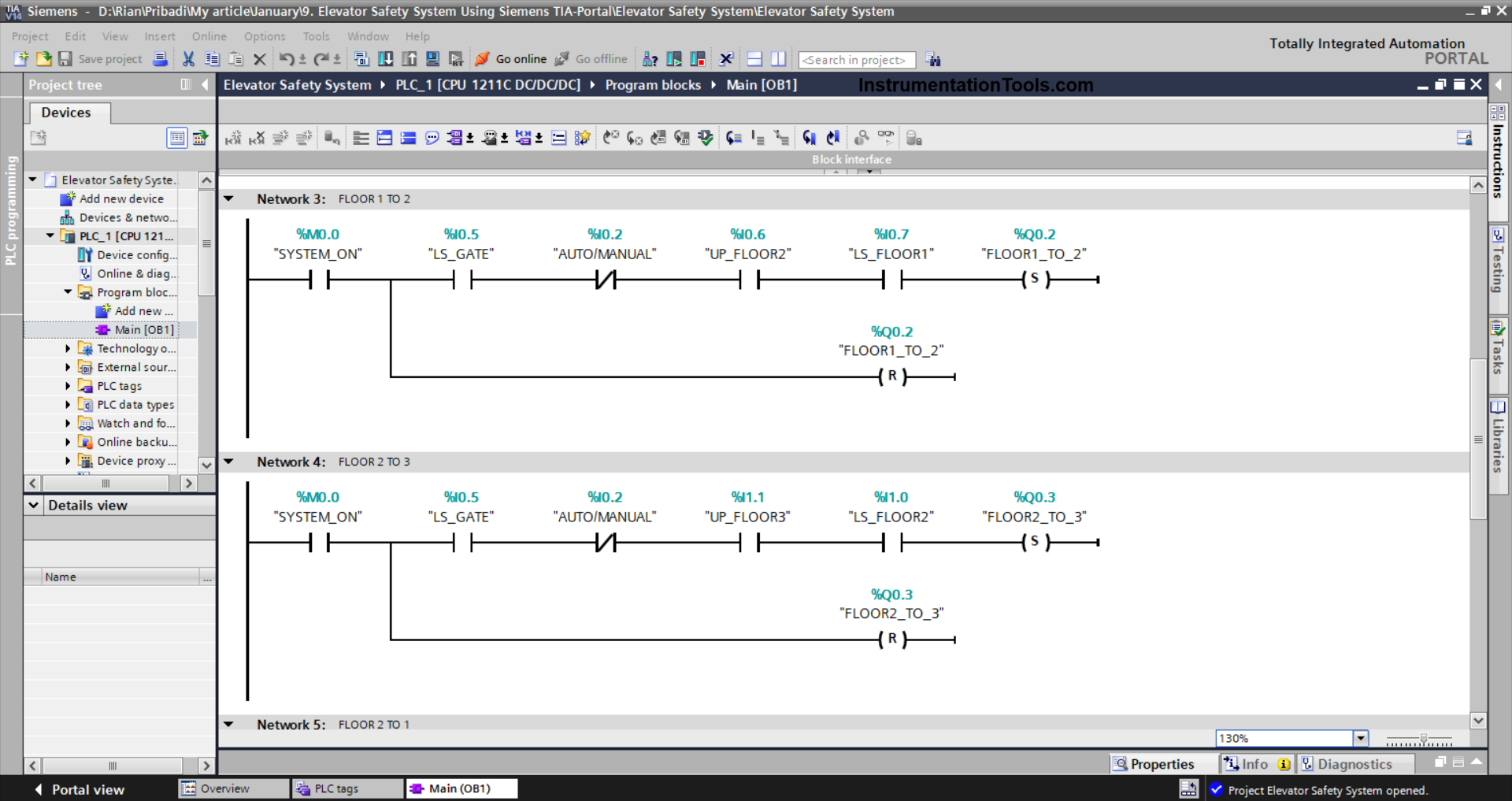Compile the project using Compile icon
Screen dimensions: 1512x801
pos(361,59)
